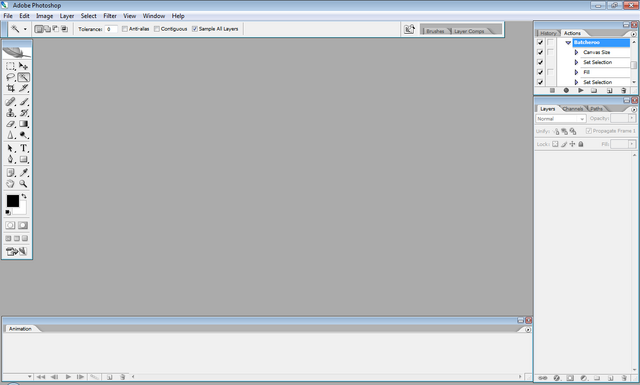
Task: Enable the Contiguous checkbox
Action: click(x=157, y=29)
